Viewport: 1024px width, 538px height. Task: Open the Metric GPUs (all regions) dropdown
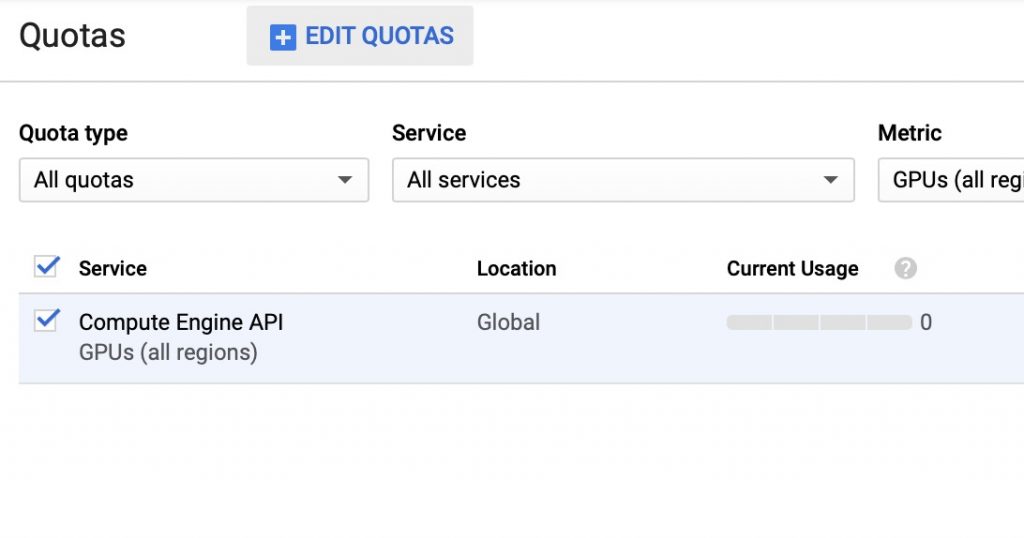click(951, 180)
